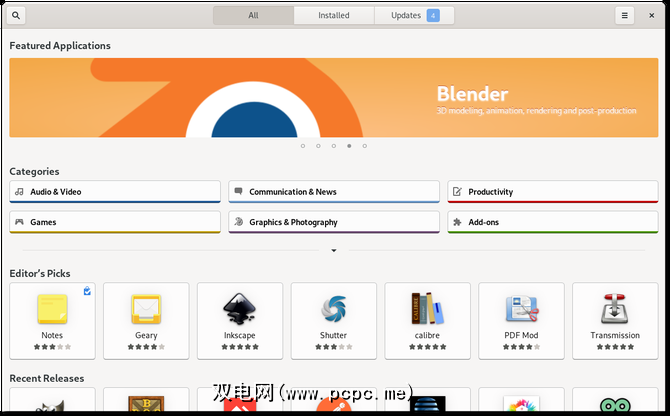Select the fifth carousel dot
The image size is (670, 416).
coord(364,146)
